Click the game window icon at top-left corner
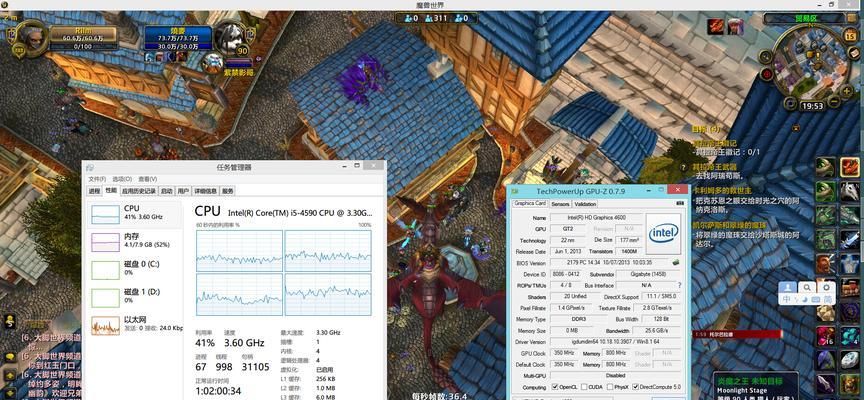 [x=4, y=5]
